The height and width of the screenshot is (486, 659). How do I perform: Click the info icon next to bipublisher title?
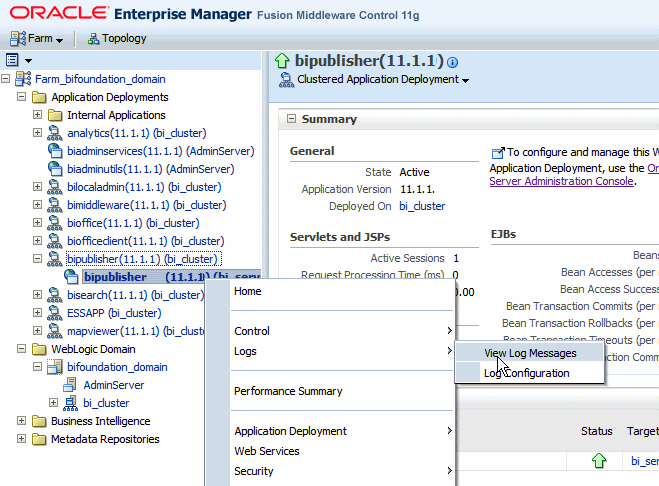[x=452, y=63]
